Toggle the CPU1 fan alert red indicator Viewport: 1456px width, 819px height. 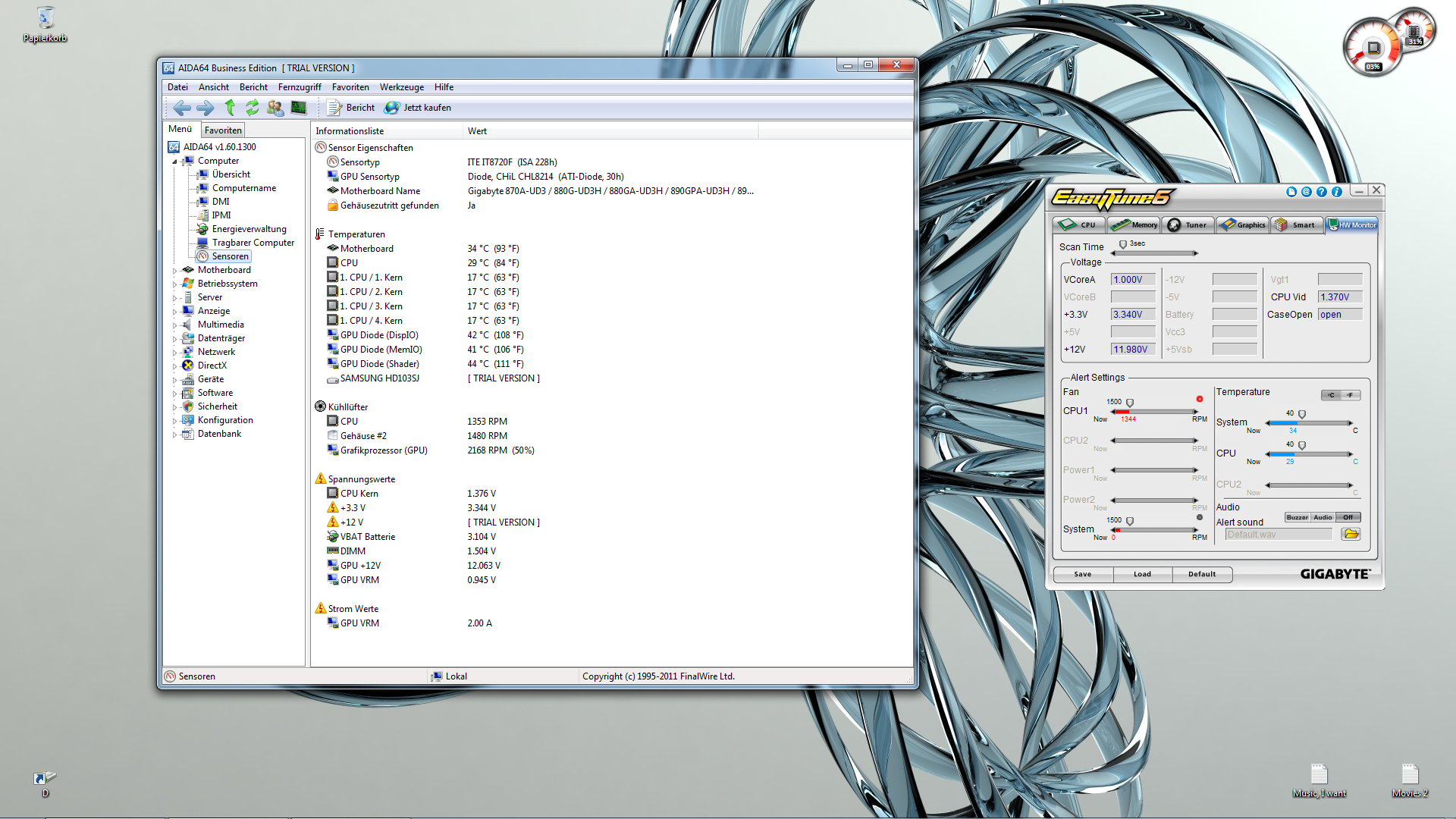(1199, 399)
